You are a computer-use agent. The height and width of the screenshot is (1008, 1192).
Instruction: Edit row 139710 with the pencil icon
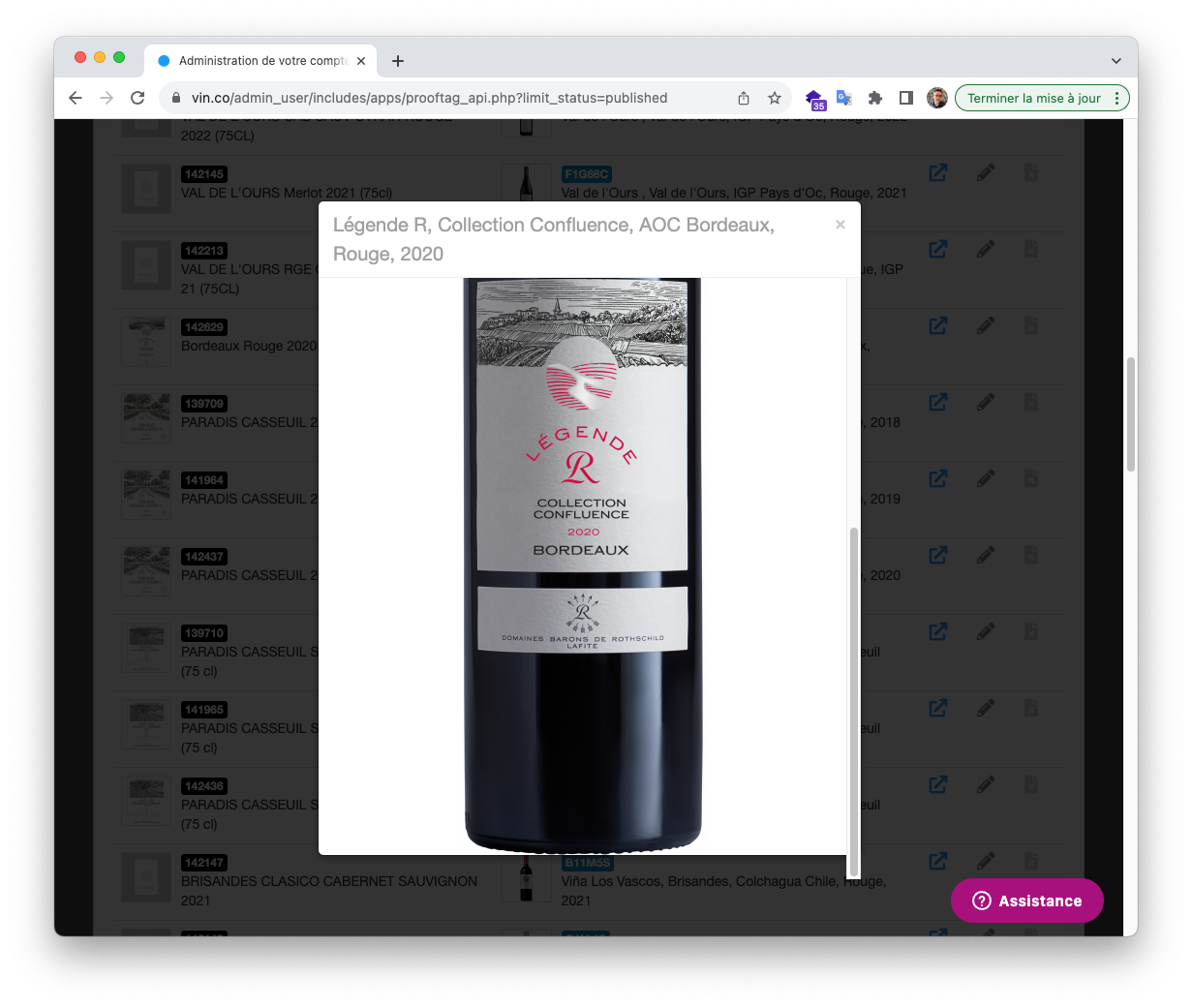(986, 631)
